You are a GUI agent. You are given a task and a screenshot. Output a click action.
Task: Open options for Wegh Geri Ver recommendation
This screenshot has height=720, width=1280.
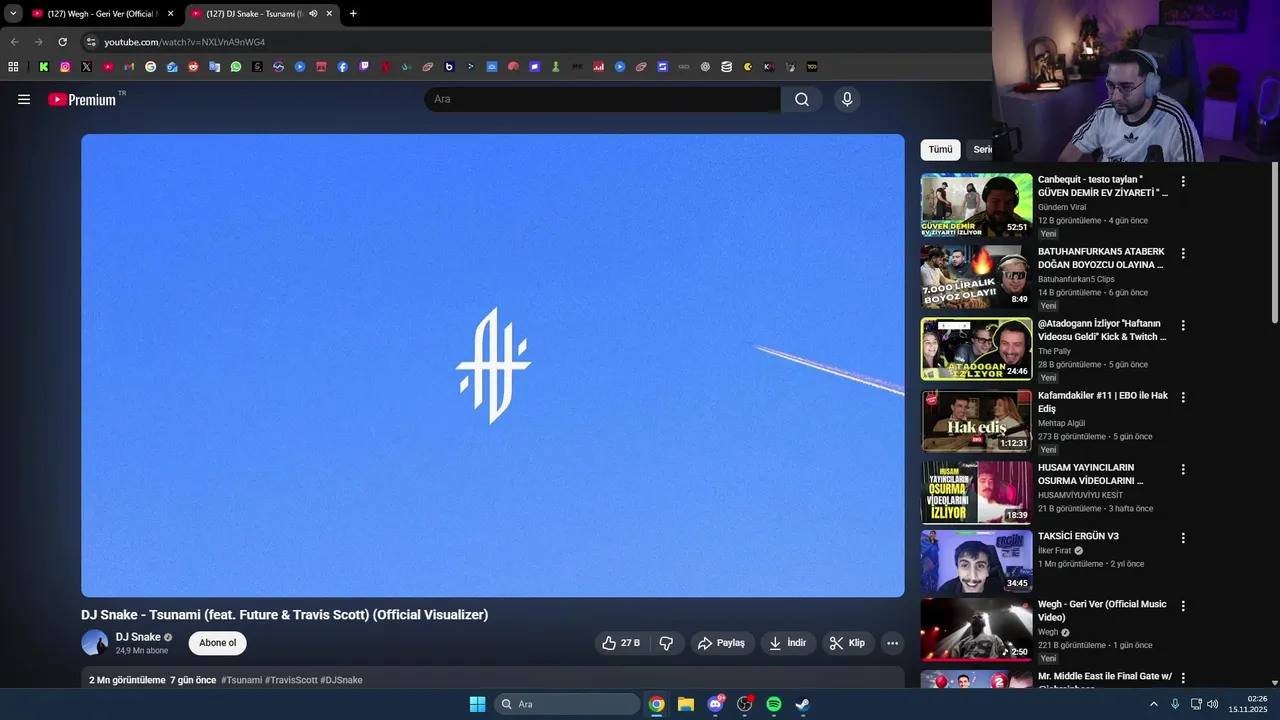pos(1183,606)
